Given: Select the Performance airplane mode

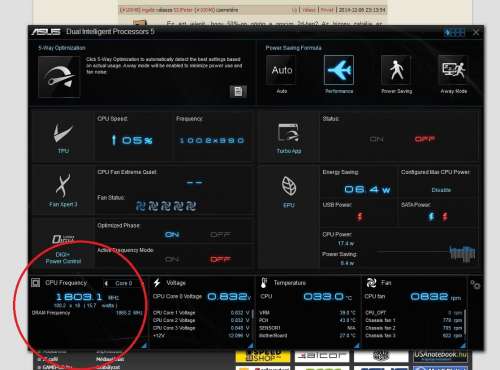Looking at the screenshot, I should pos(339,70).
